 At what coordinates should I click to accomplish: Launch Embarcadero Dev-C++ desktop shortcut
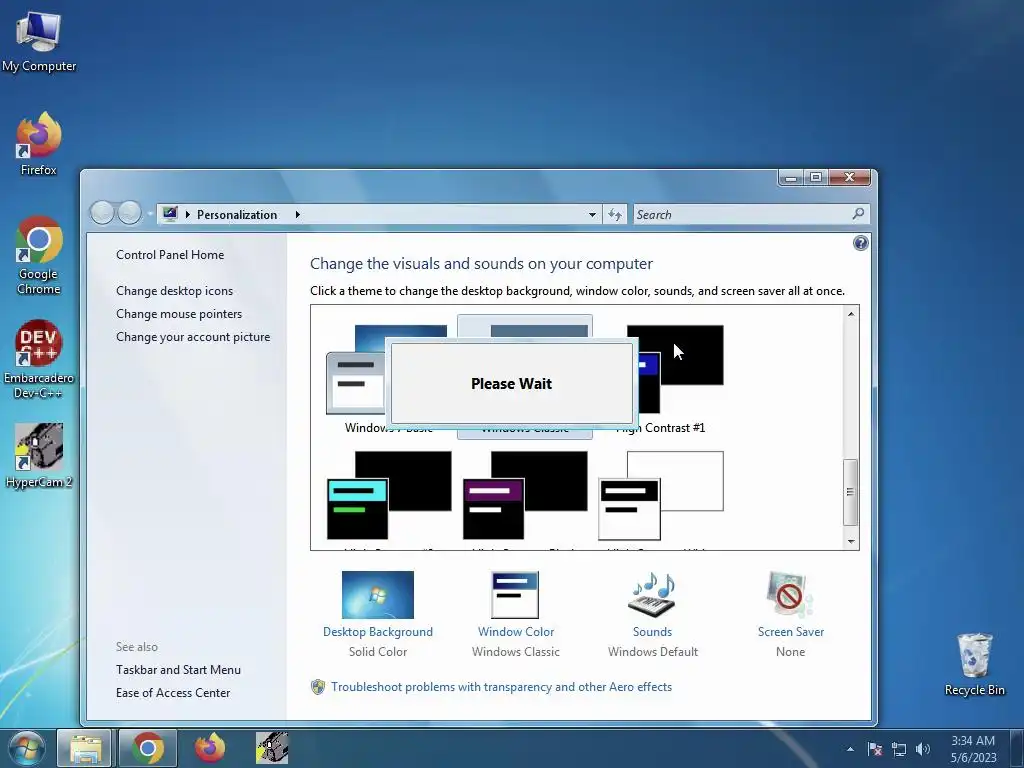coord(39,359)
